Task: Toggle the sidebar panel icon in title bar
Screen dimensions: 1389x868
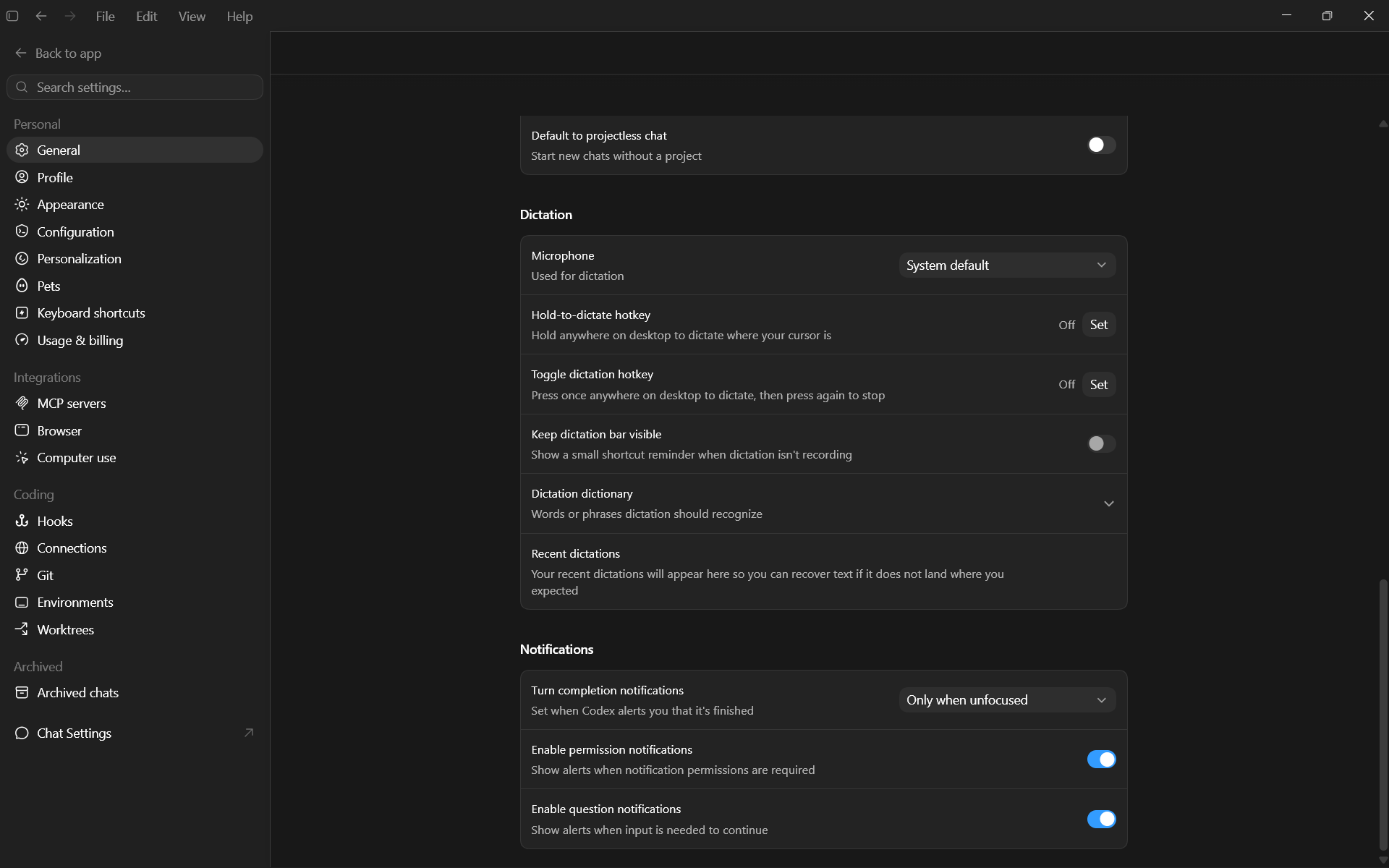Action: [x=12, y=16]
